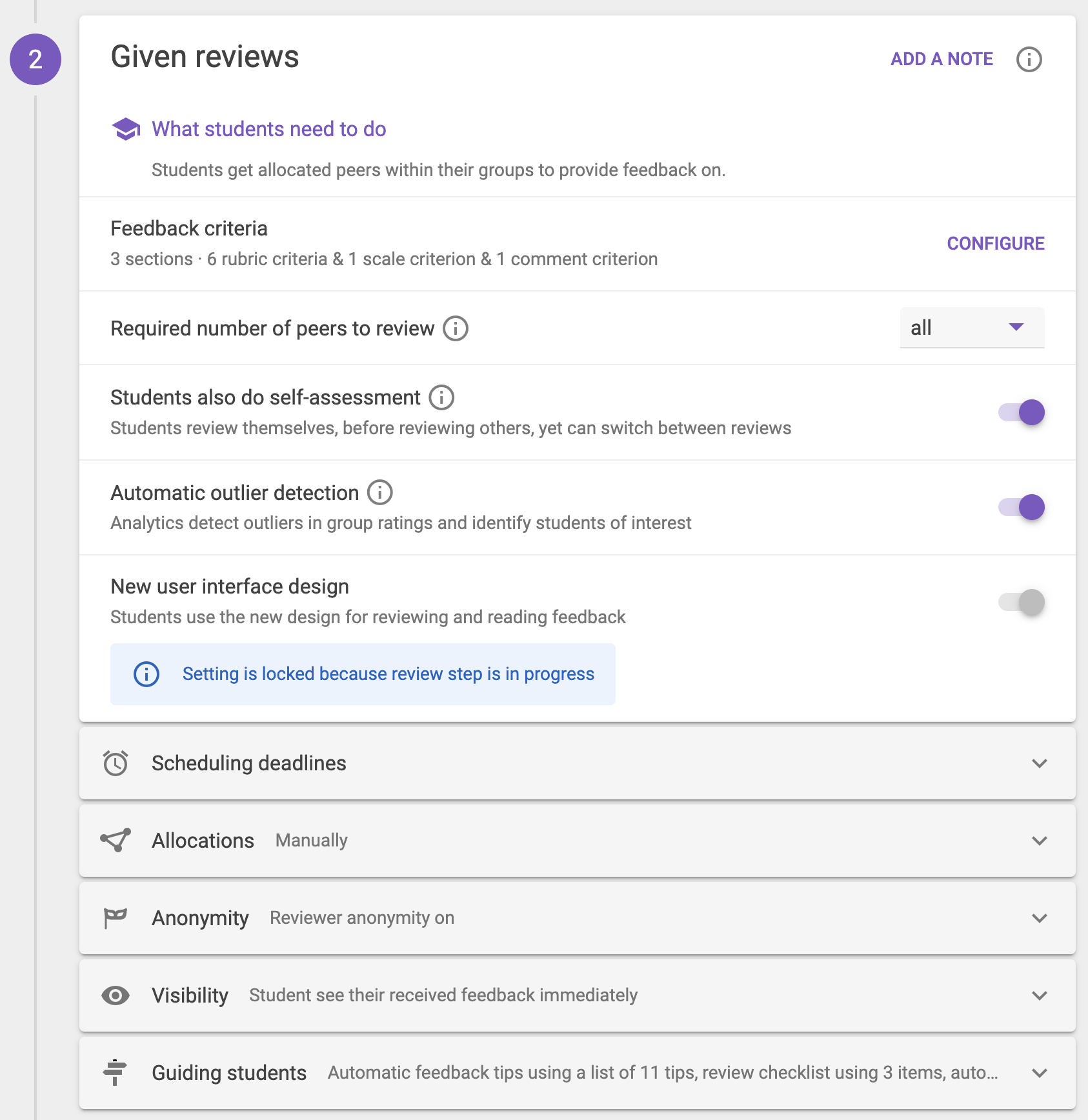
Task: Turn off automatic outlier detection switch
Action: pyautogui.click(x=1021, y=507)
